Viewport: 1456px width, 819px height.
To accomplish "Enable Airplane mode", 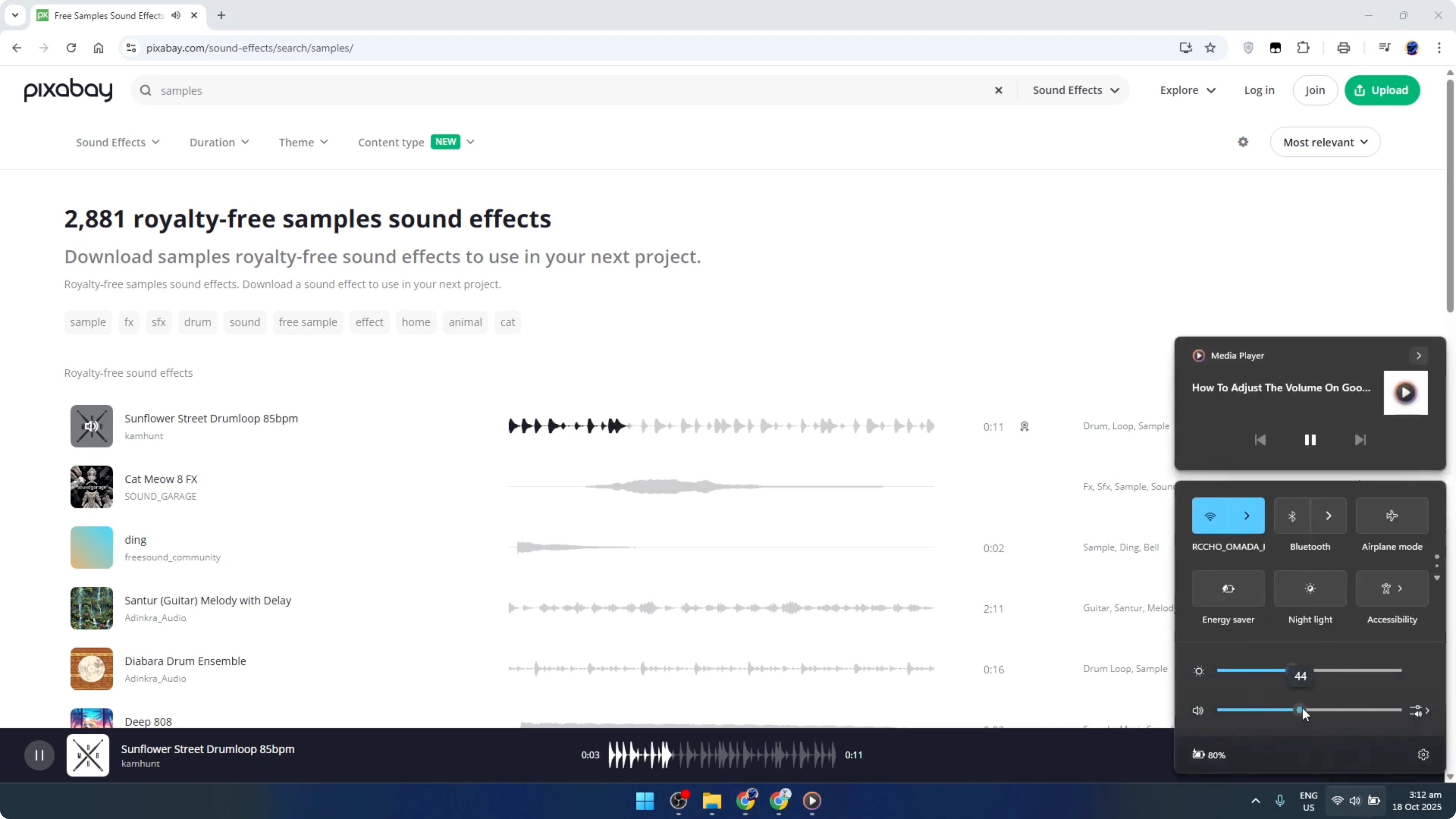I will pyautogui.click(x=1392, y=516).
